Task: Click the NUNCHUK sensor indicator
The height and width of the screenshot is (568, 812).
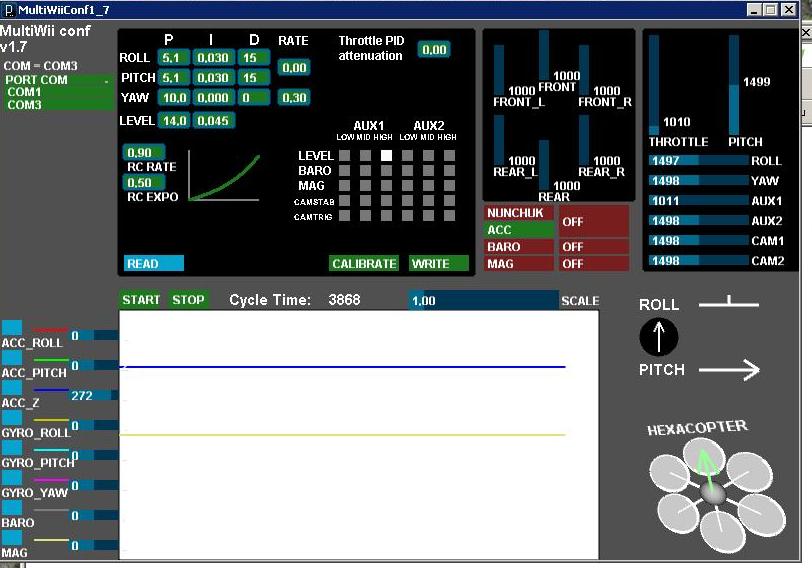Action: coord(519,213)
